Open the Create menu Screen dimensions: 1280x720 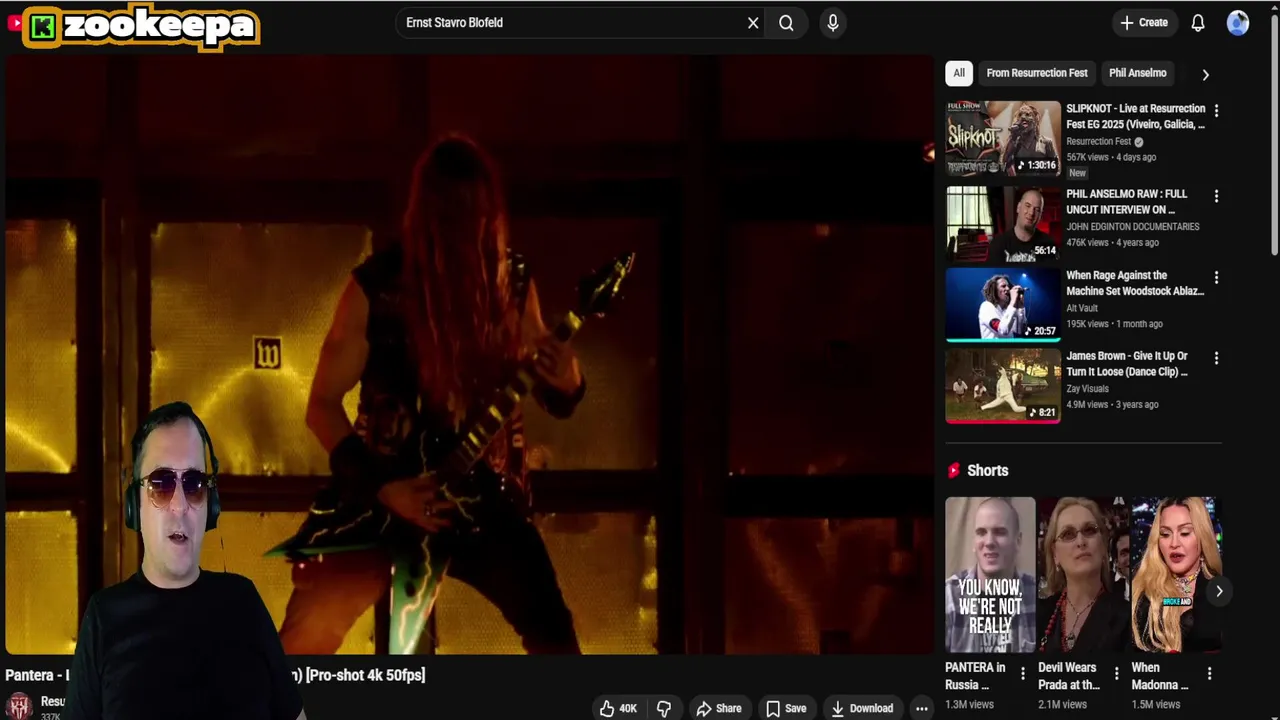pyautogui.click(x=1144, y=23)
